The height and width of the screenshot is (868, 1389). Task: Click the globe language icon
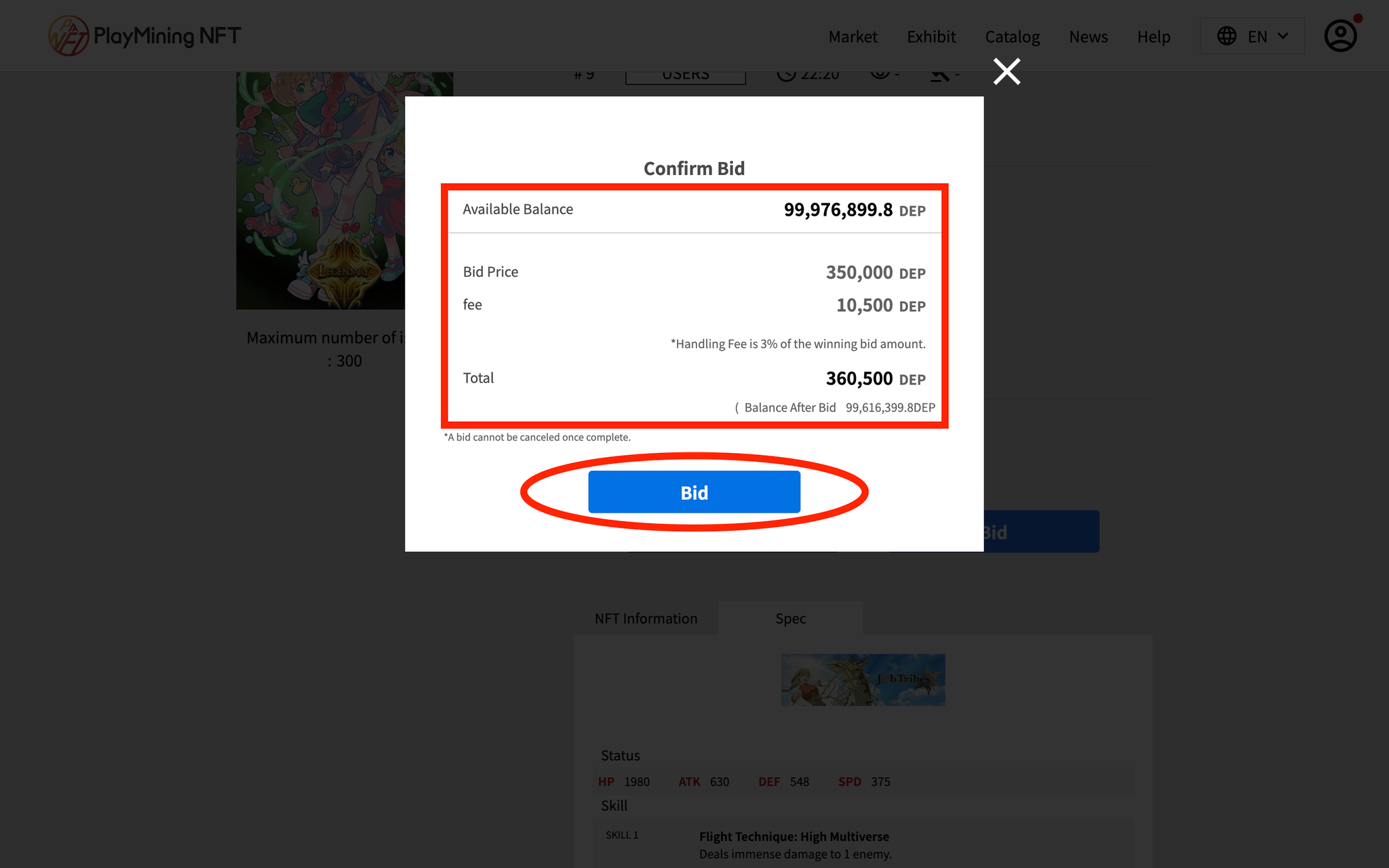point(1227,36)
